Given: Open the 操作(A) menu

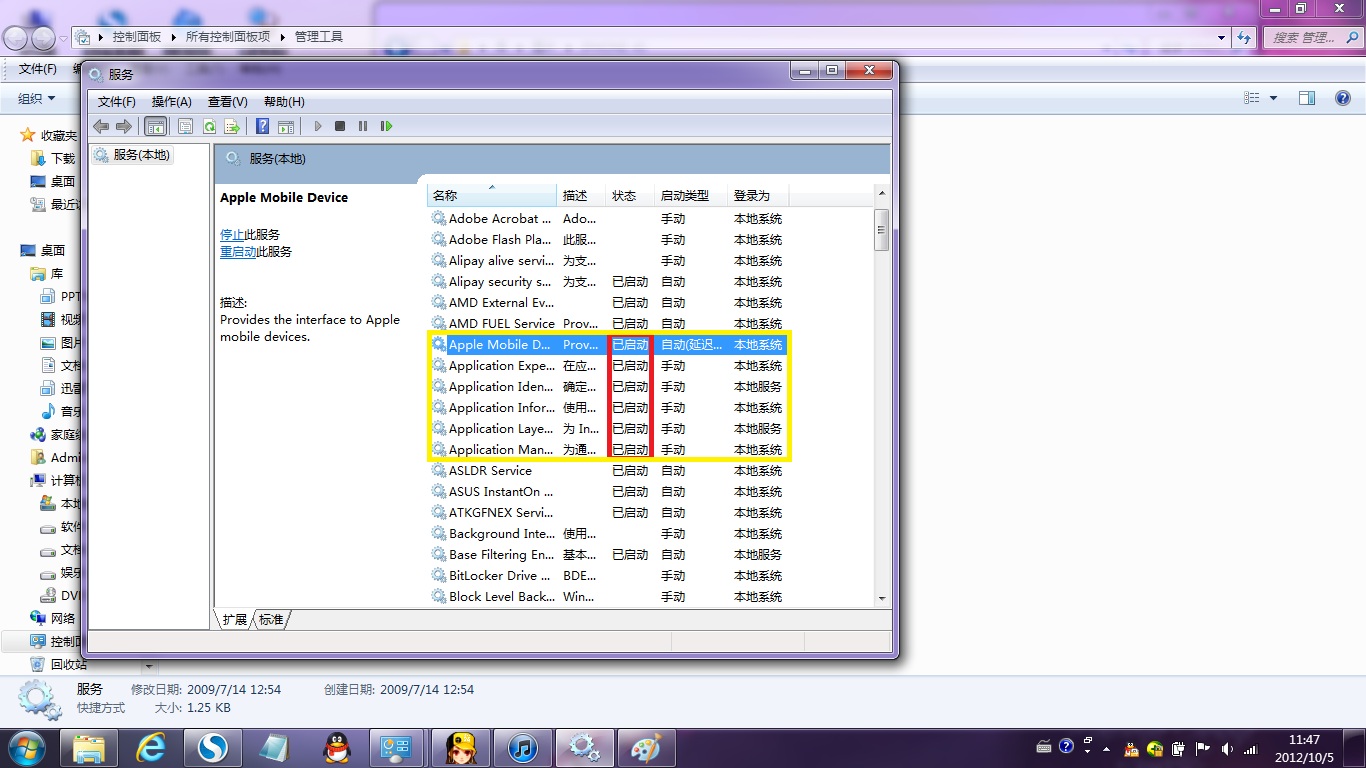Looking at the screenshot, I should tap(172, 102).
